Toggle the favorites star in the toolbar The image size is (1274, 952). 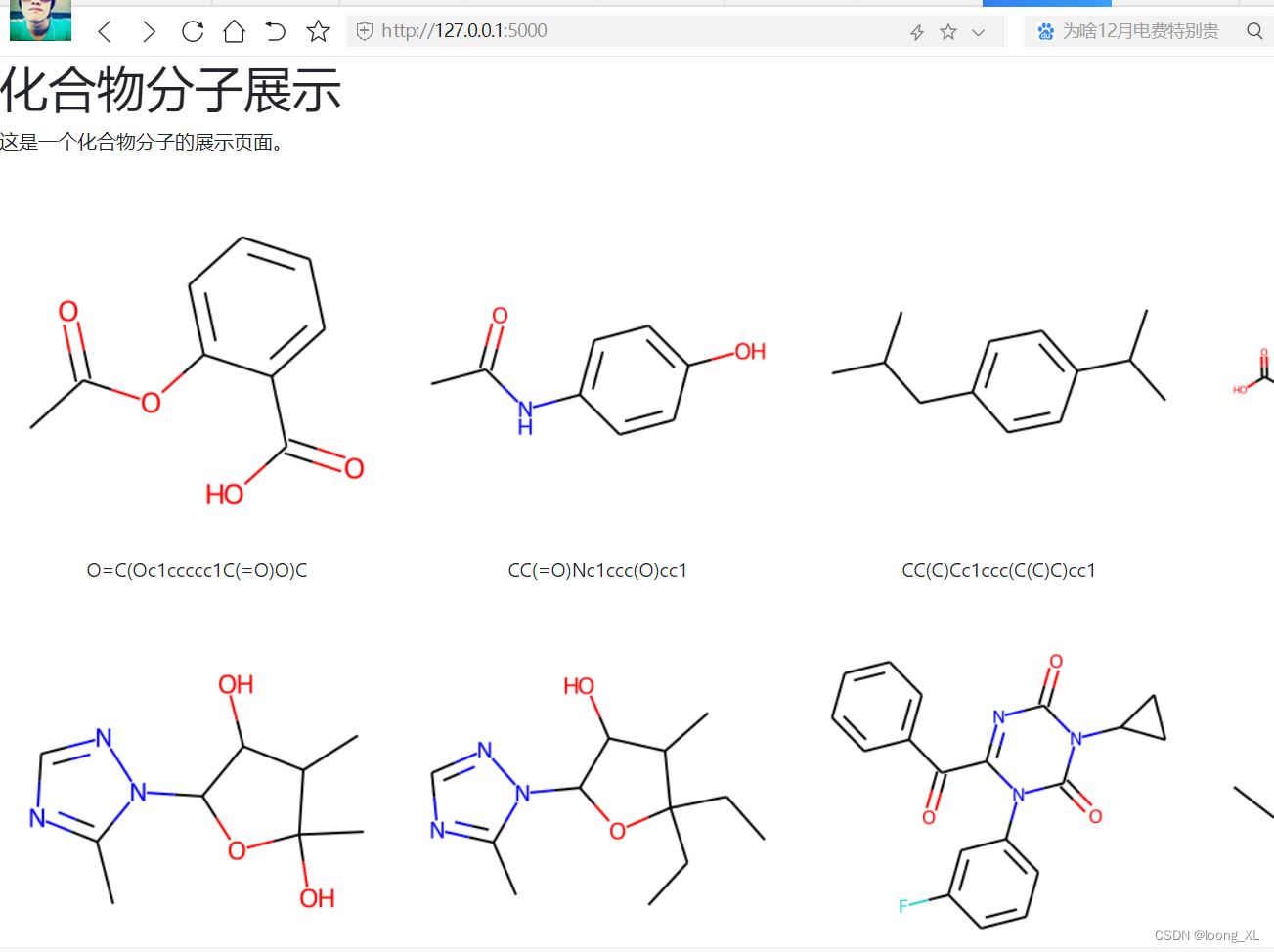tap(318, 31)
